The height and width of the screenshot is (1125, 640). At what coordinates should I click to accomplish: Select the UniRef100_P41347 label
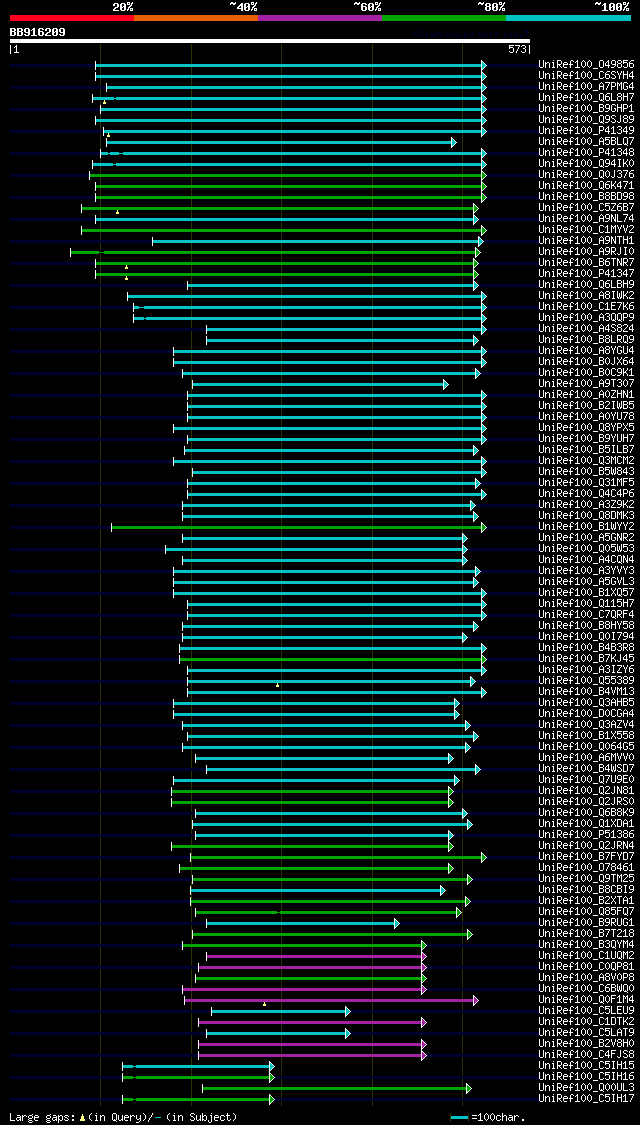[586, 274]
